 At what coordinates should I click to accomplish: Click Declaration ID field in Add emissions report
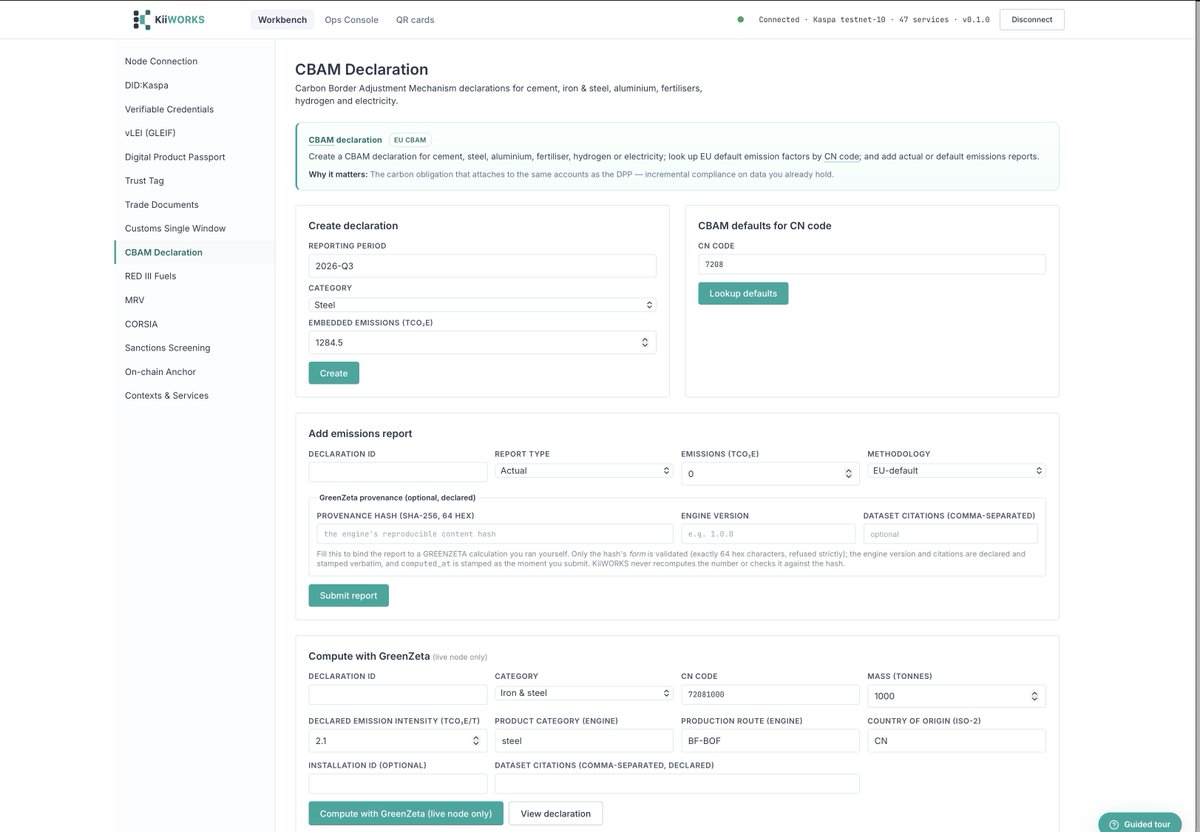[398, 473]
